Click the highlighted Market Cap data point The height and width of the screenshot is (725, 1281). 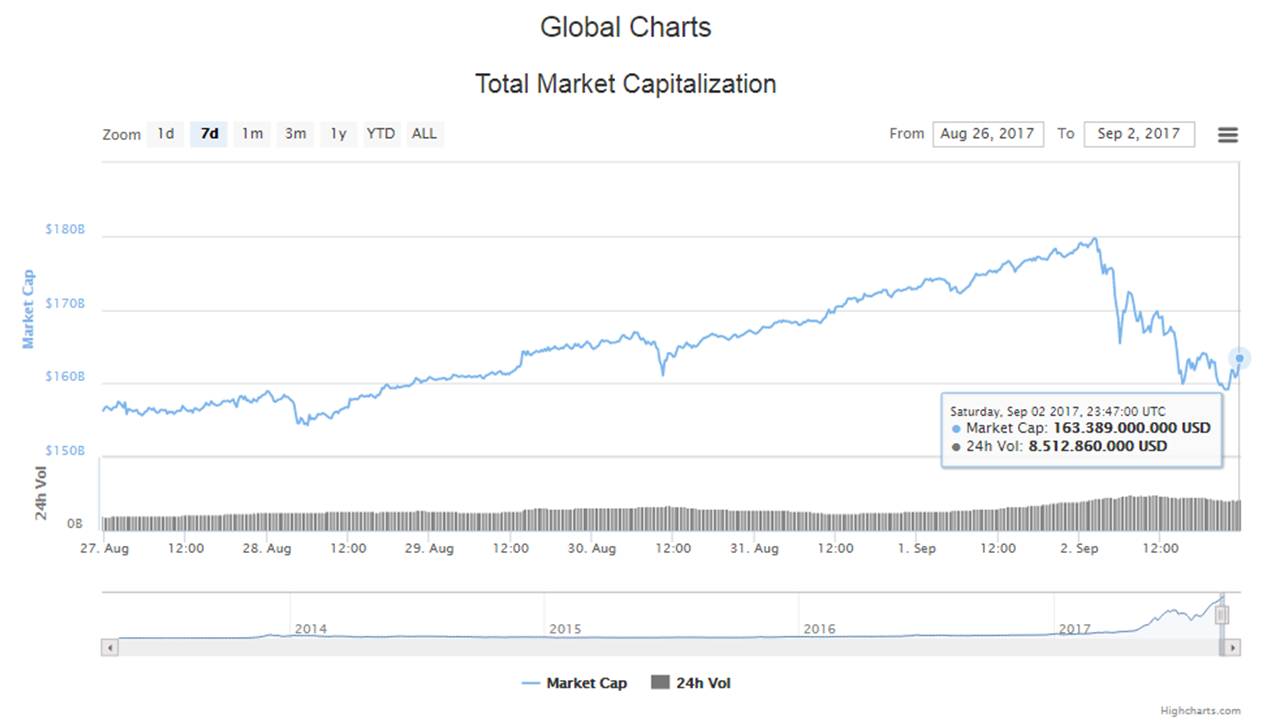pyautogui.click(x=1240, y=358)
